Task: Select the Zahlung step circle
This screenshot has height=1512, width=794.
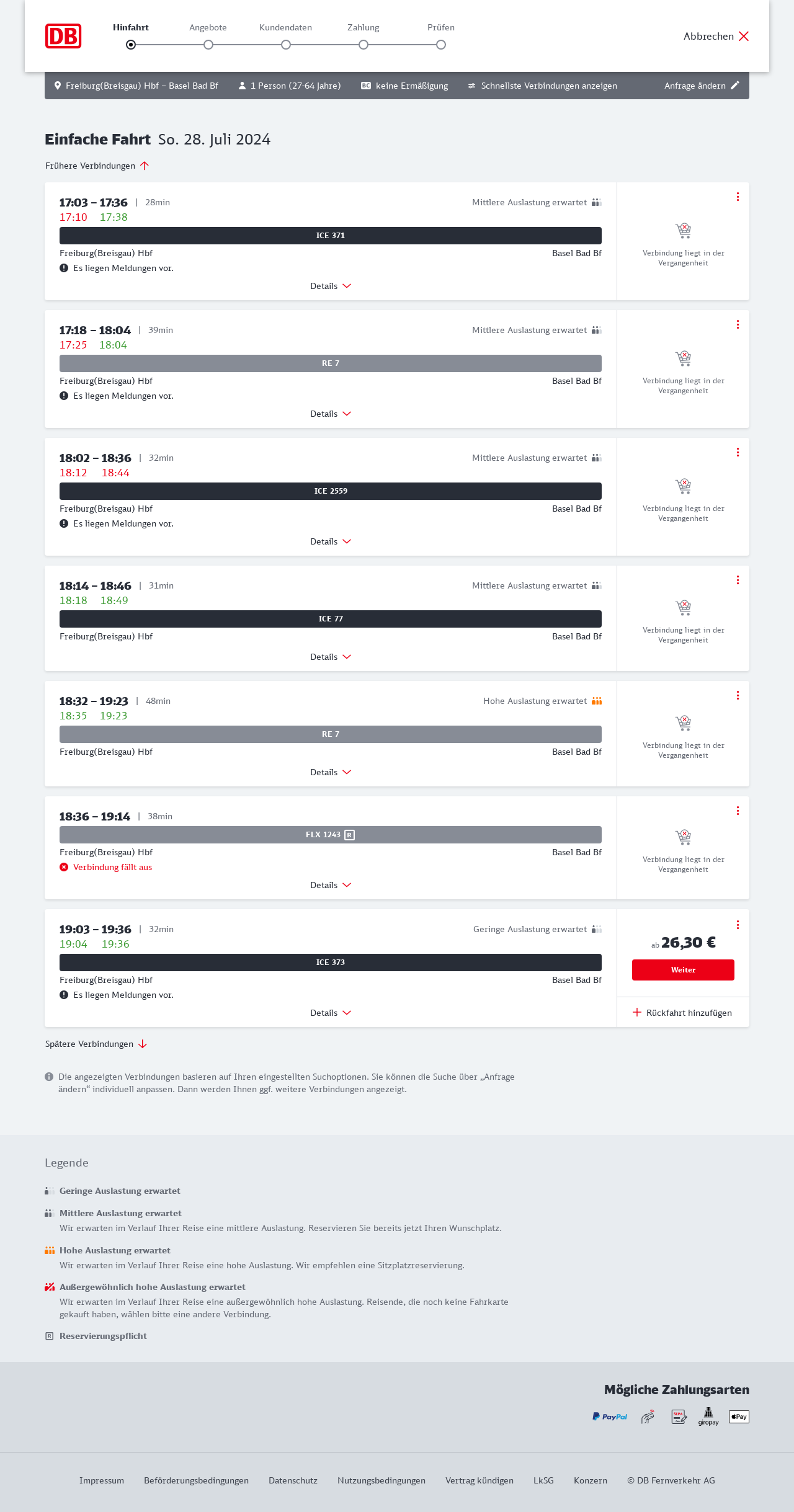Action: click(364, 45)
